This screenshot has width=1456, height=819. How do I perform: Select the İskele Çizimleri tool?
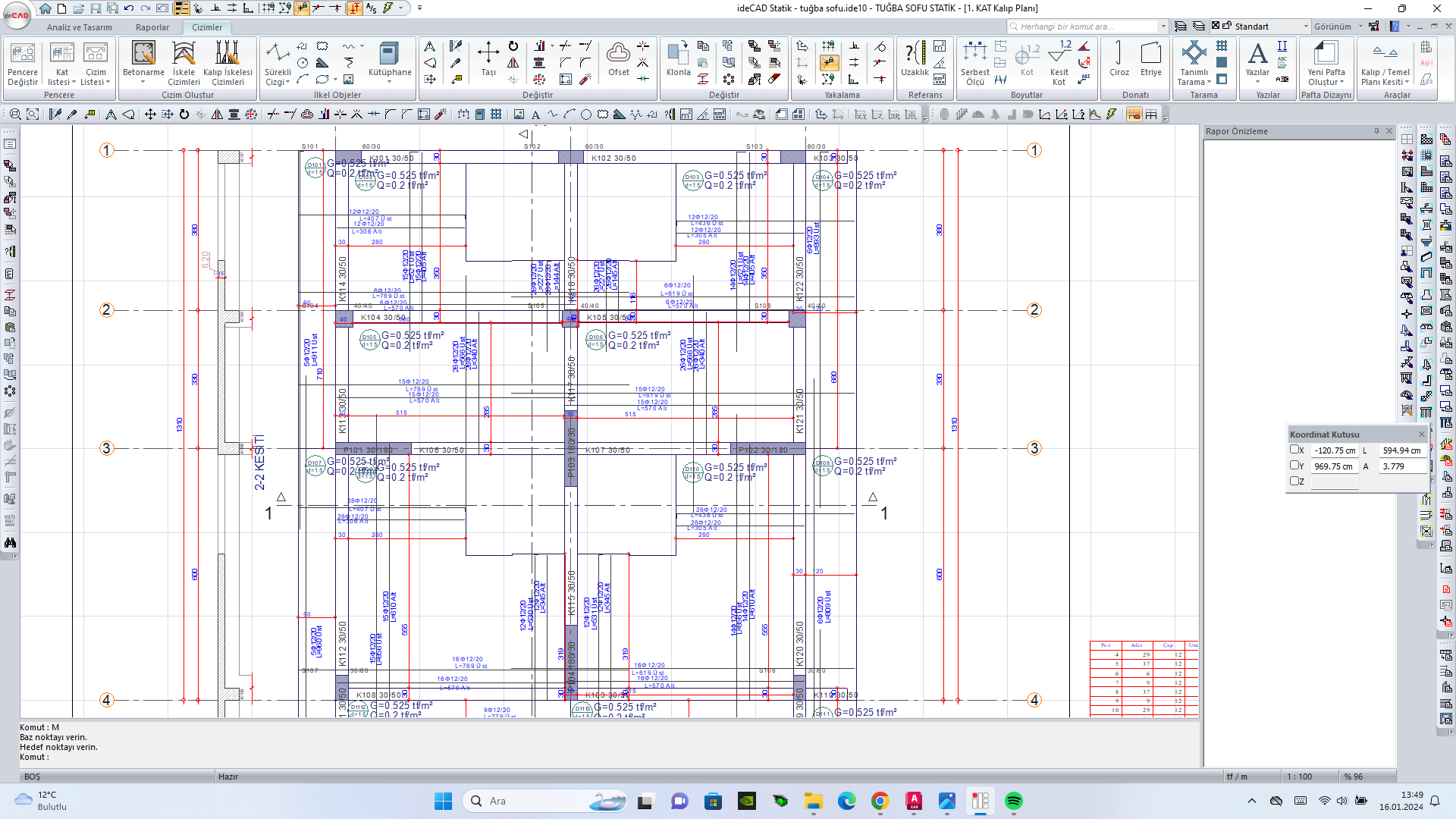[x=184, y=64]
